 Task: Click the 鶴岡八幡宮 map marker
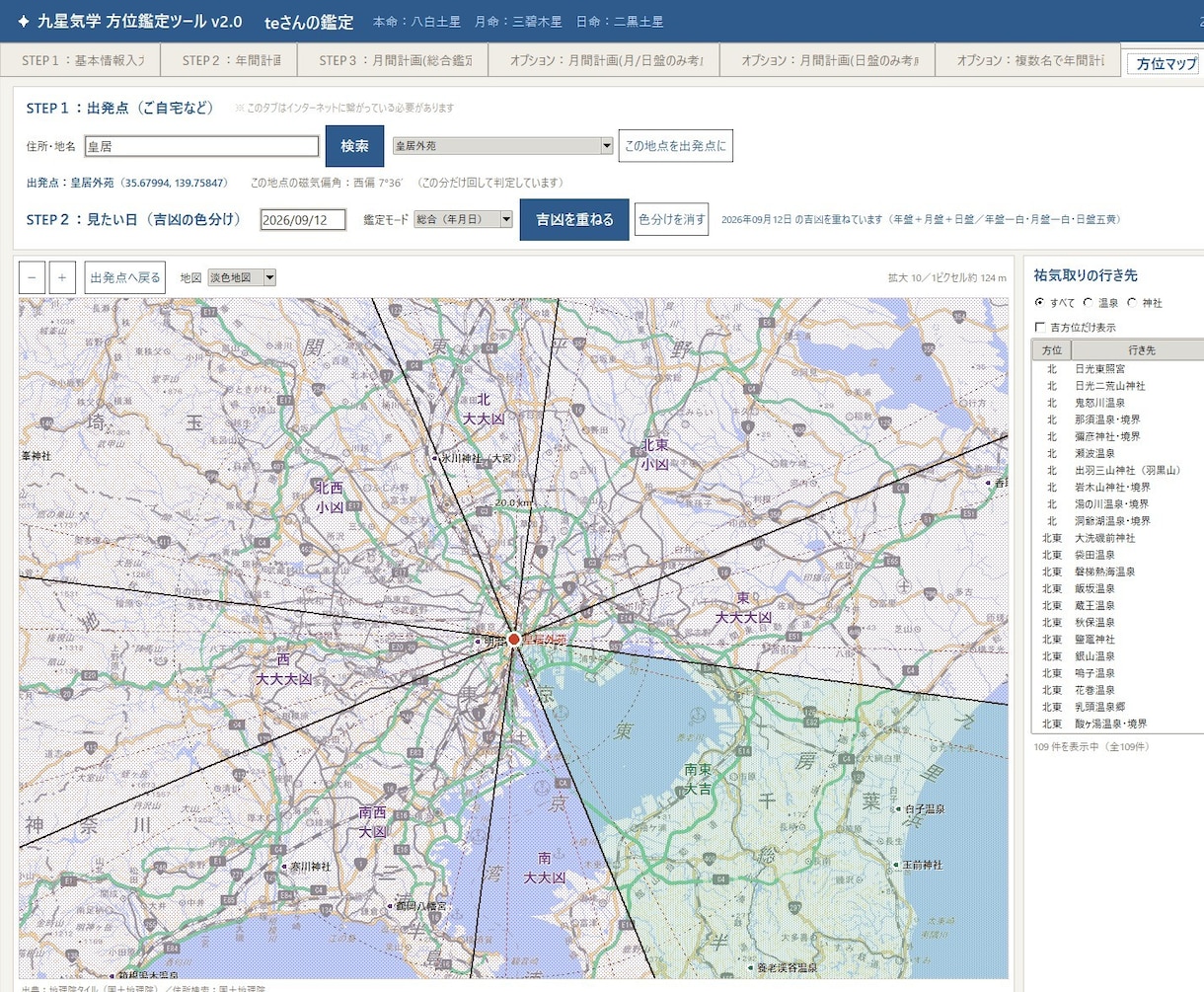pyautogui.click(x=391, y=905)
